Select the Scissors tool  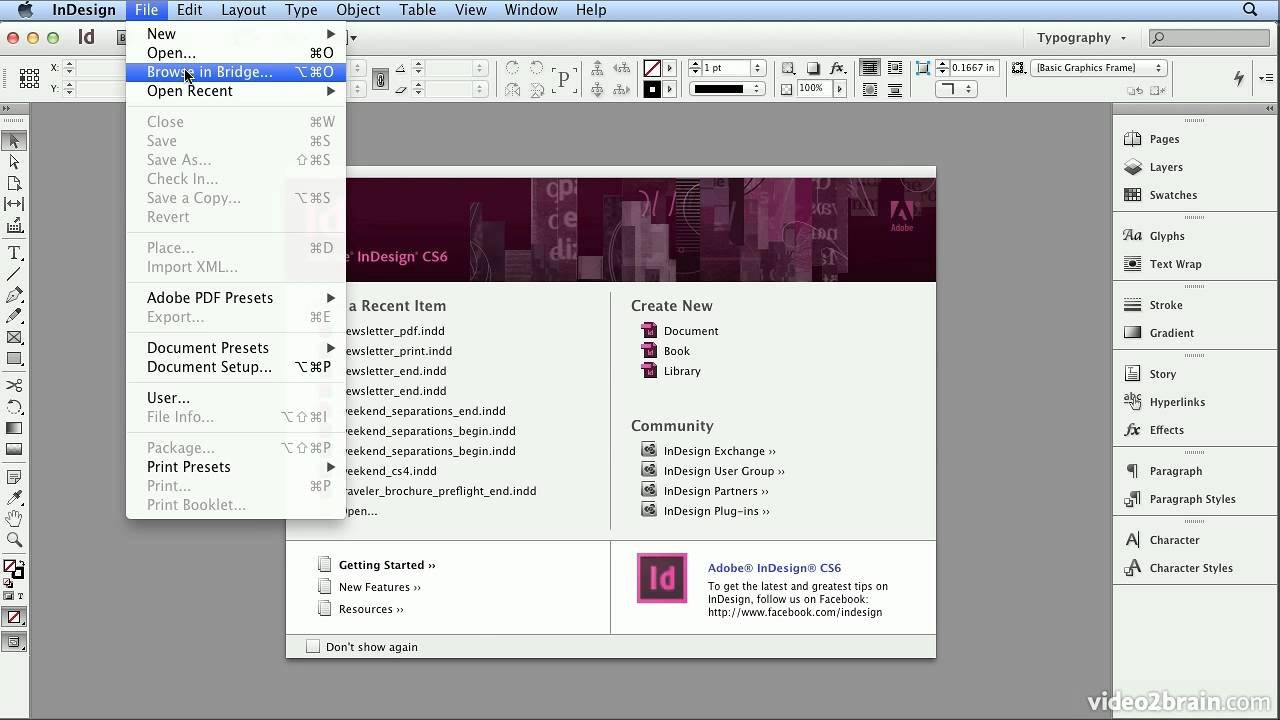click(x=14, y=386)
